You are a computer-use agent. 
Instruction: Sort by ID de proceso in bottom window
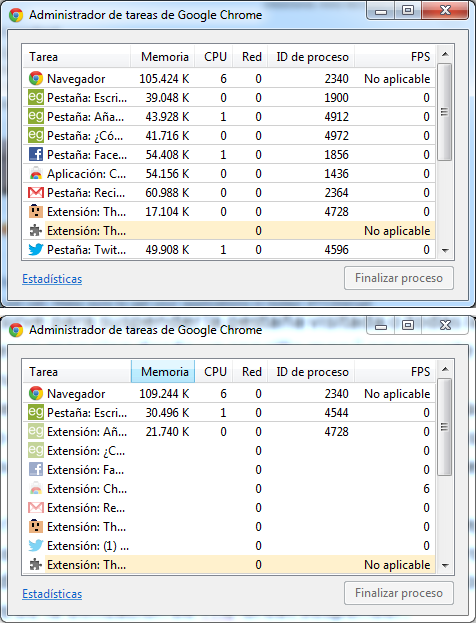(311, 372)
